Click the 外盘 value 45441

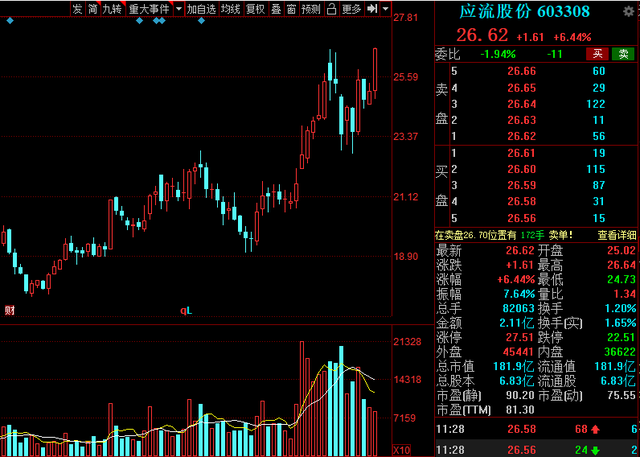click(x=518, y=352)
